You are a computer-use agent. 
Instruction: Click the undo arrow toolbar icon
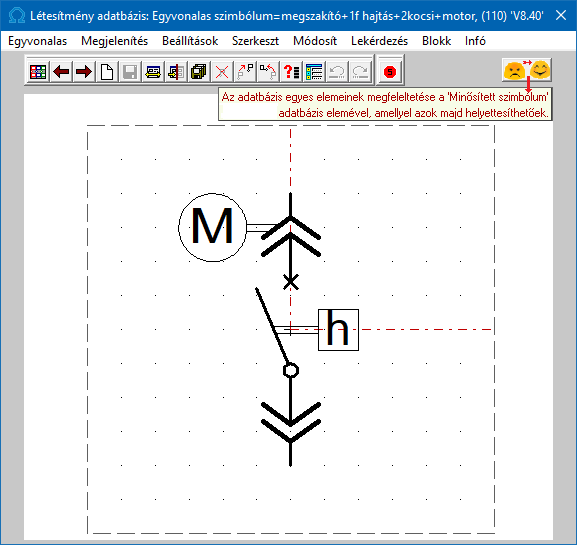point(337,72)
